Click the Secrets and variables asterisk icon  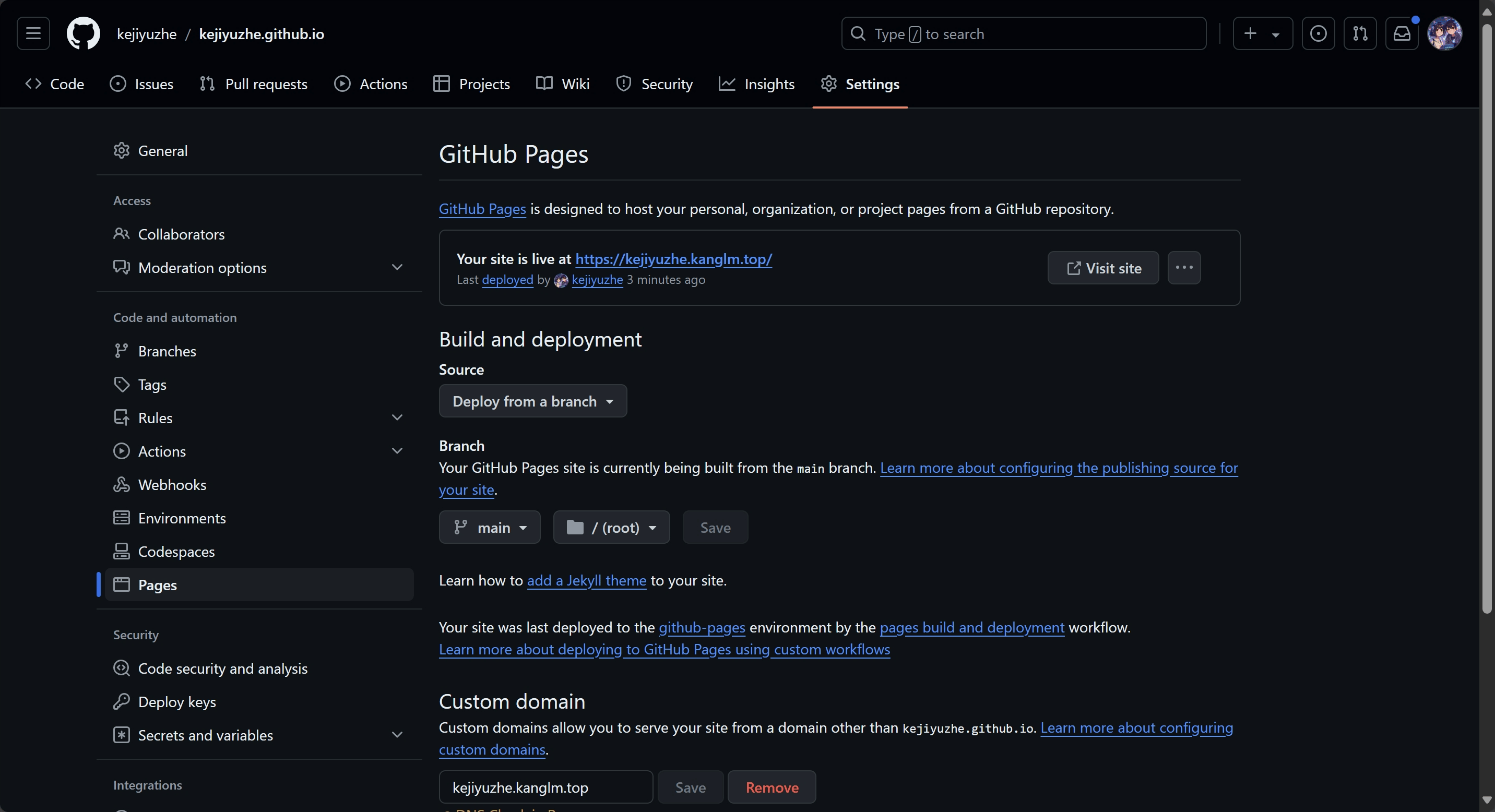[121, 735]
